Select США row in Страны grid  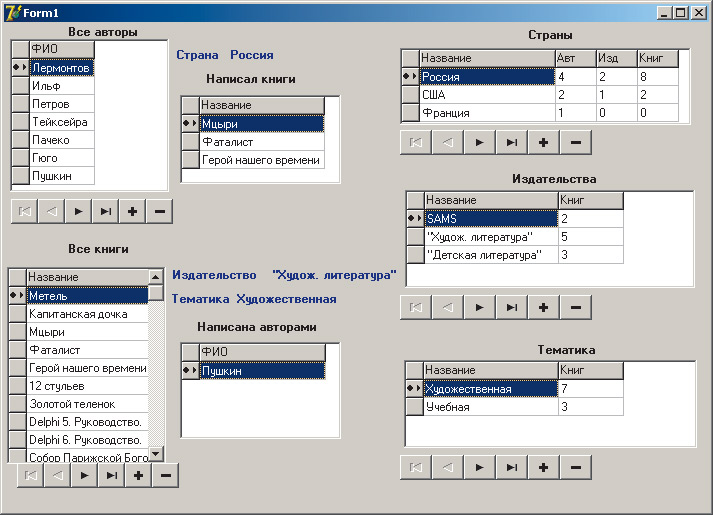coord(487,95)
